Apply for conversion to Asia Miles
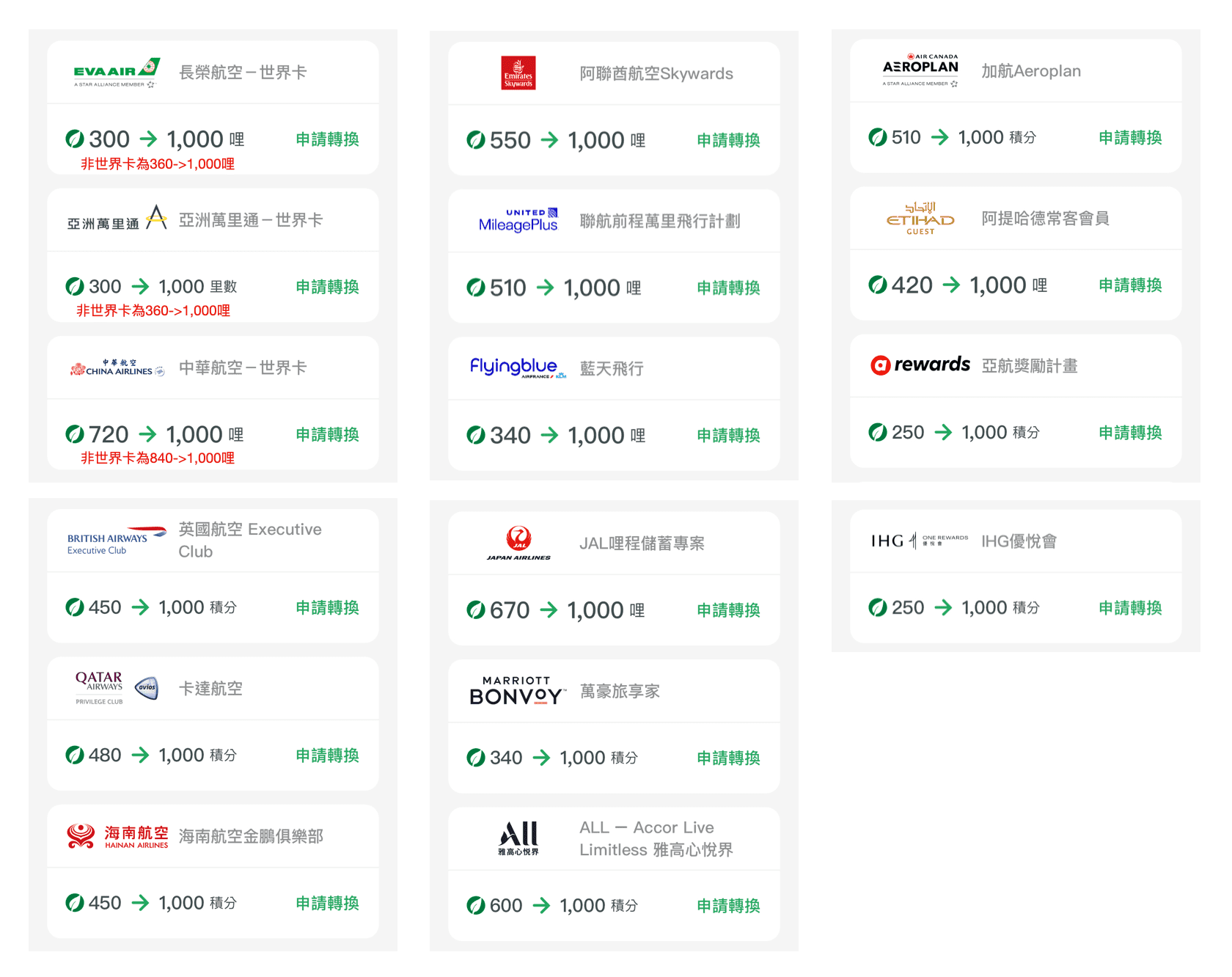The image size is (1232, 977). [x=327, y=287]
